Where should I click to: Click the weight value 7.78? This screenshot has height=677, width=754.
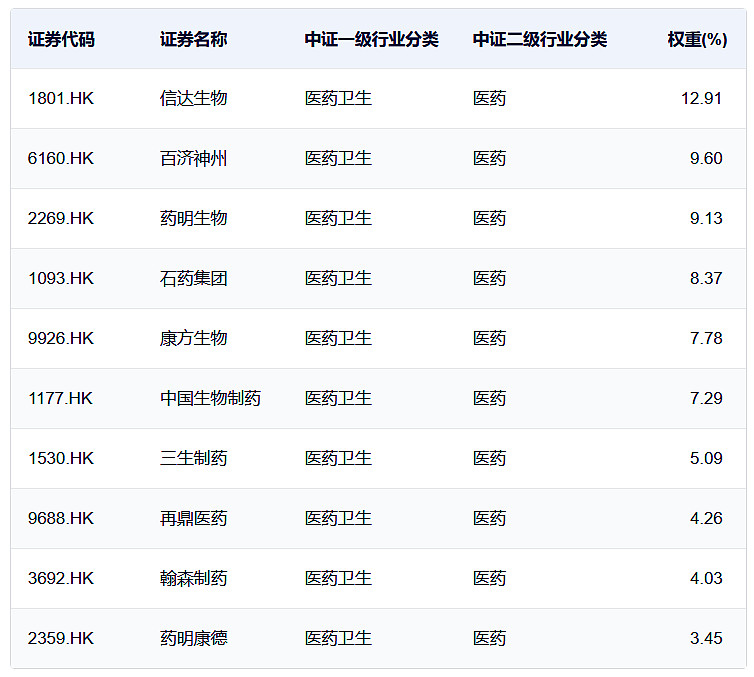click(x=706, y=338)
